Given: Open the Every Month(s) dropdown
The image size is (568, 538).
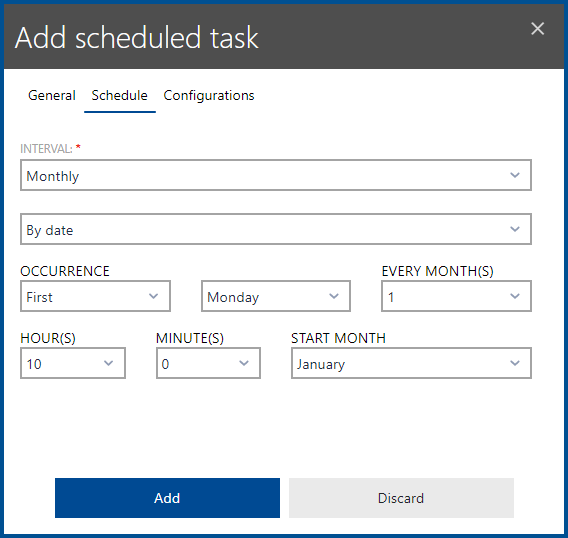Looking at the screenshot, I should 456,296.
